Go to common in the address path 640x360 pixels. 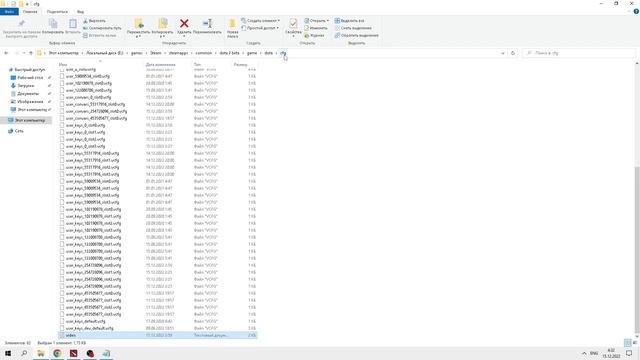point(204,53)
